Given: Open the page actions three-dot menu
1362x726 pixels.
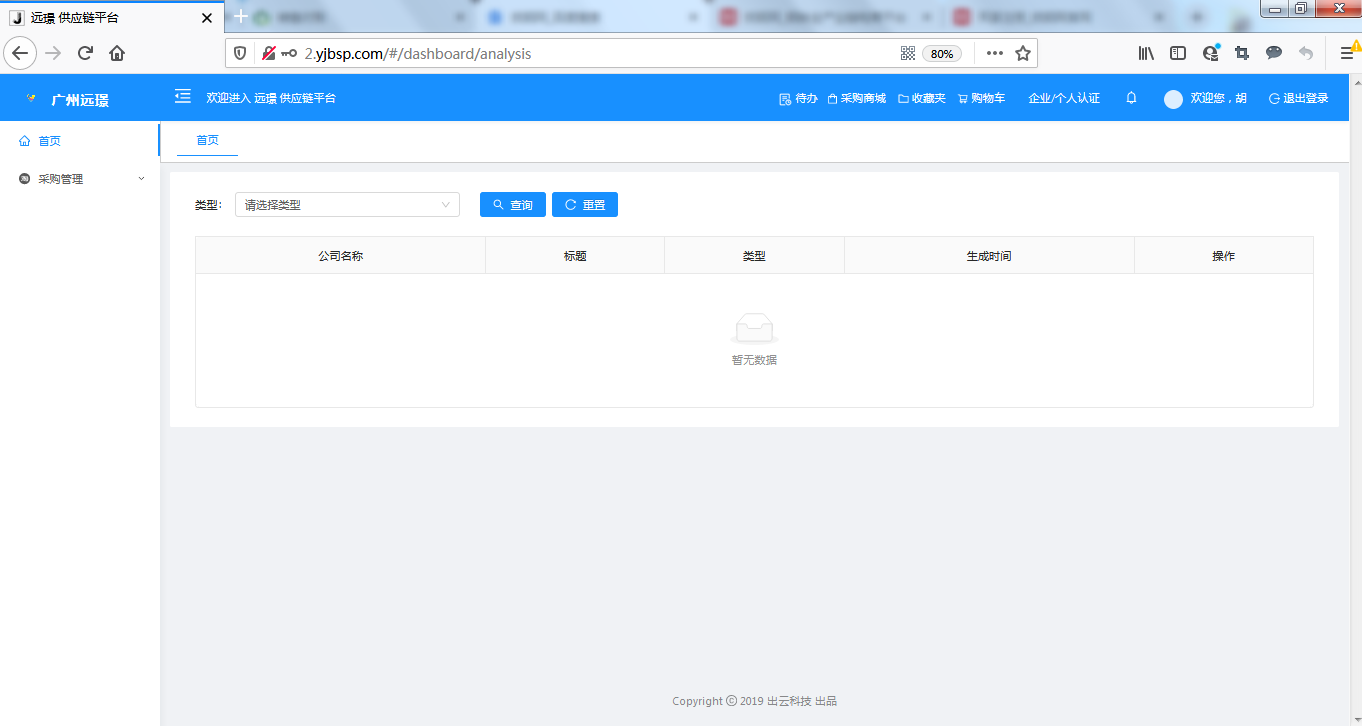Looking at the screenshot, I should click(994, 53).
